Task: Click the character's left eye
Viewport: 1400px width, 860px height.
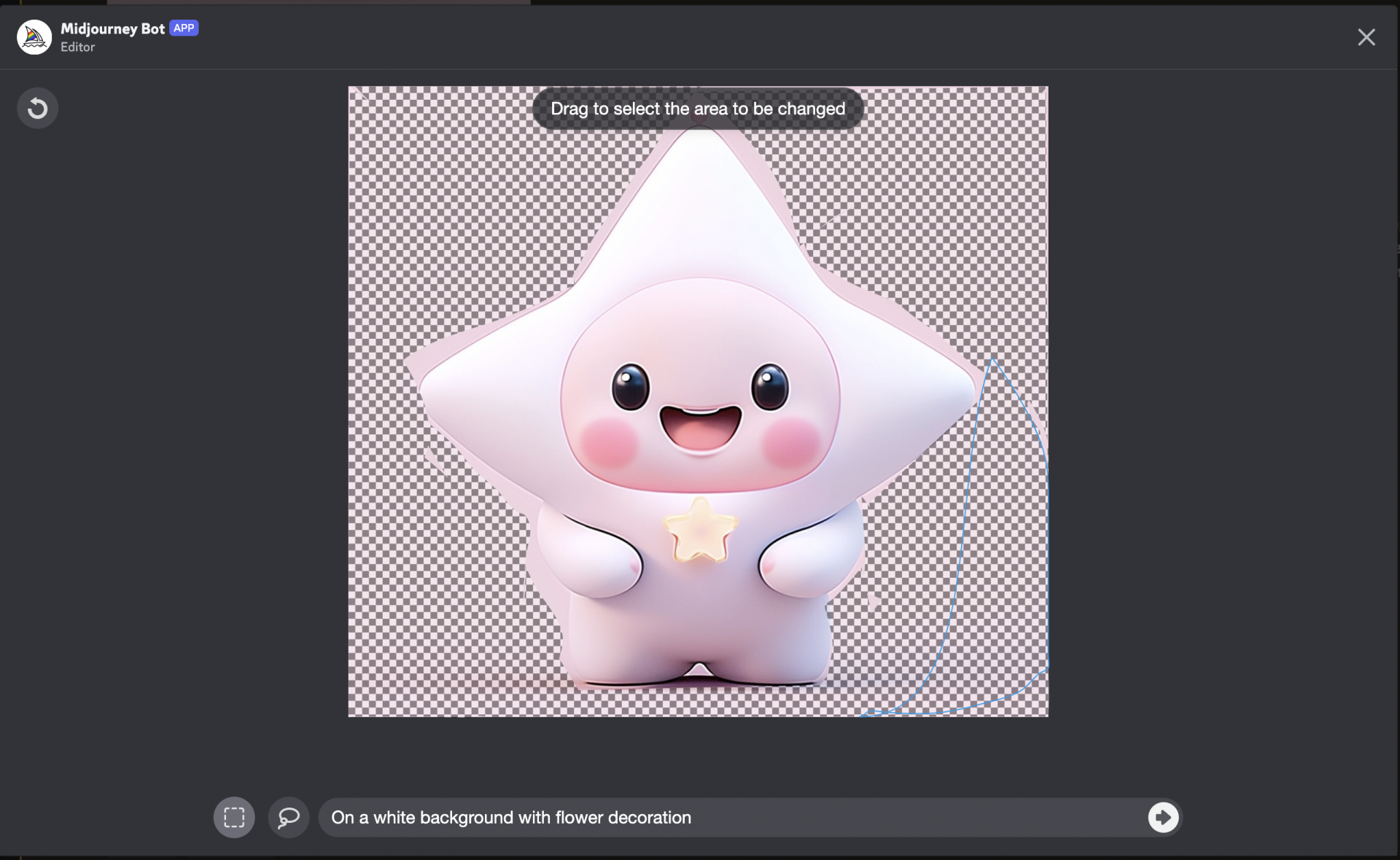Action: (630, 386)
